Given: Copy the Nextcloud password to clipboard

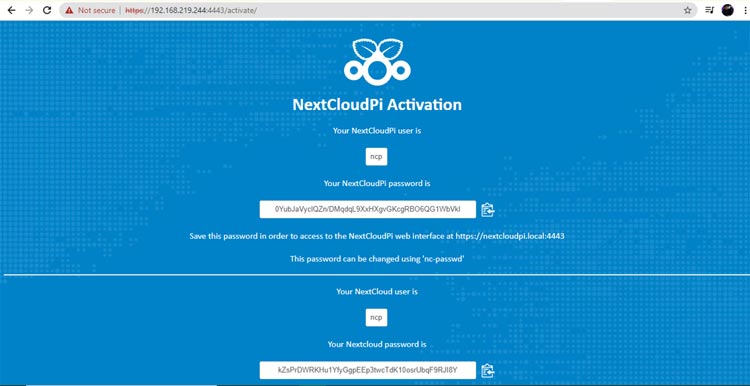Looking at the screenshot, I should coord(487,370).
